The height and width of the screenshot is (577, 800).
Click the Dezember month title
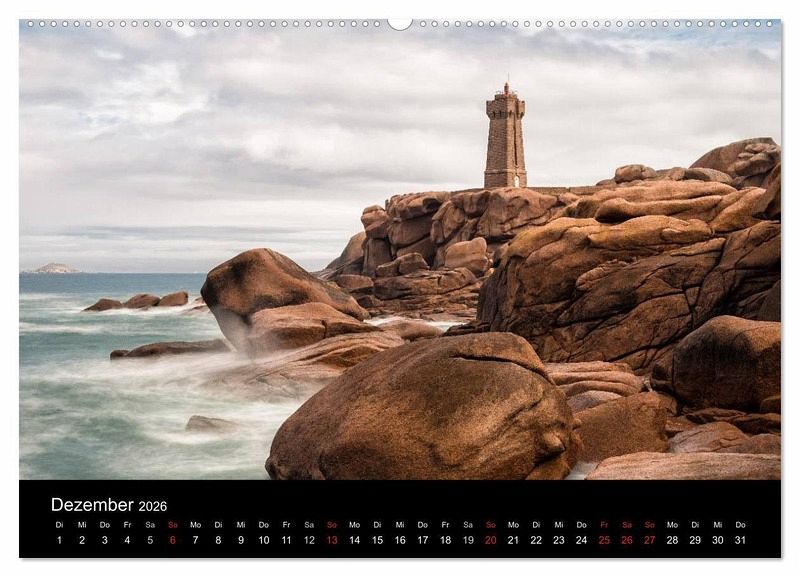click(92, 505)
